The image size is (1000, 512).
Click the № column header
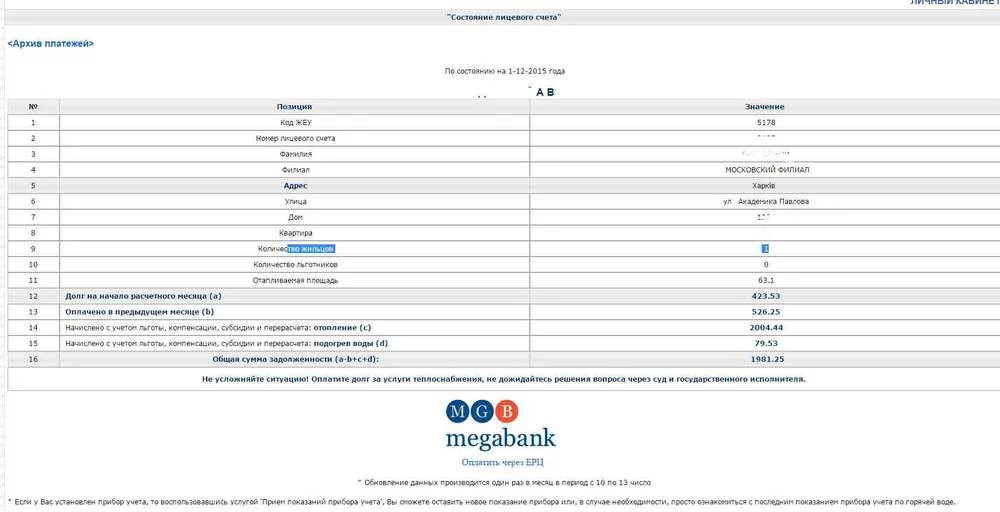33,106
